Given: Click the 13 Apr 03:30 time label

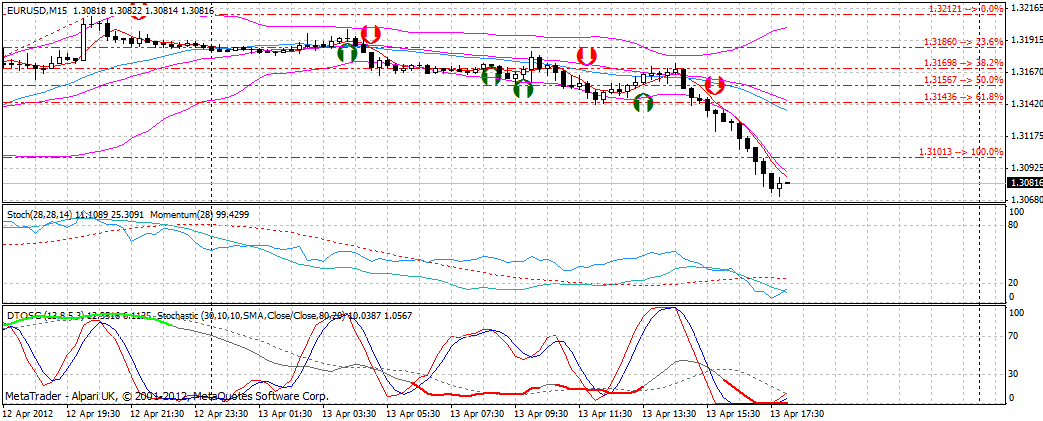Looking at the screenshot, I should pos(349,413).
